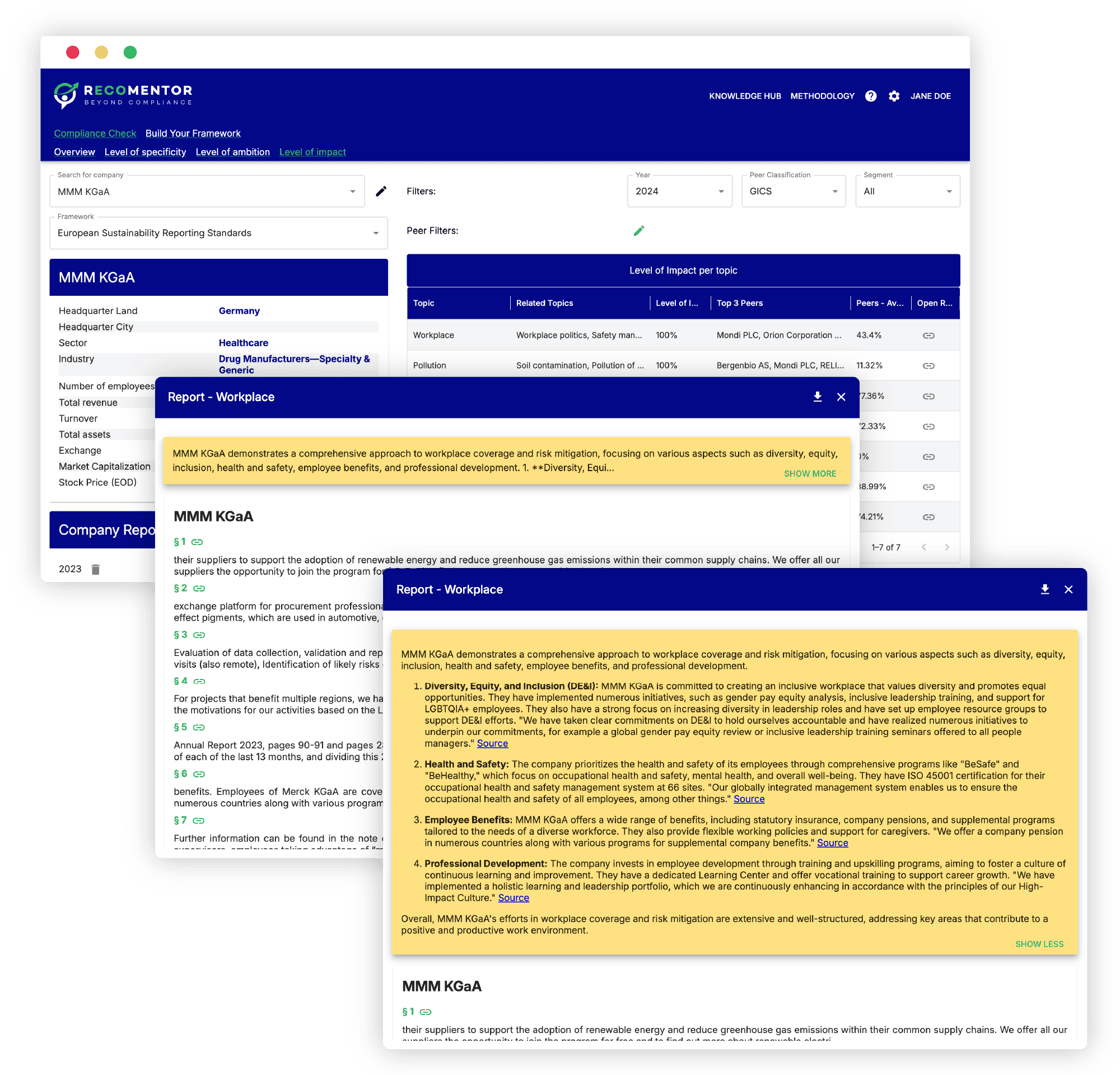Screen dimensions: 1120x1075
Task: Switch to Build Your Framework tab
Action: tap(193, 133)
